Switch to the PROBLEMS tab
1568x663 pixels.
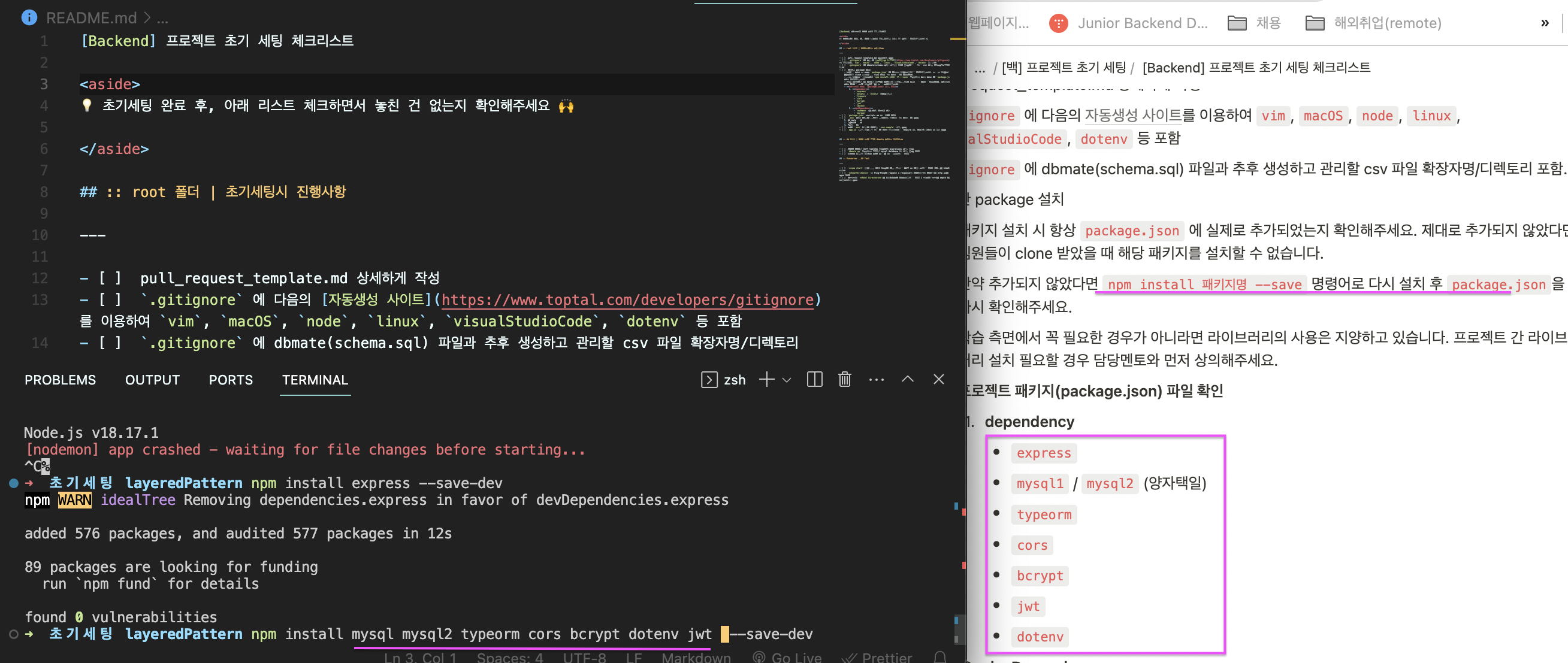[60, 380]
